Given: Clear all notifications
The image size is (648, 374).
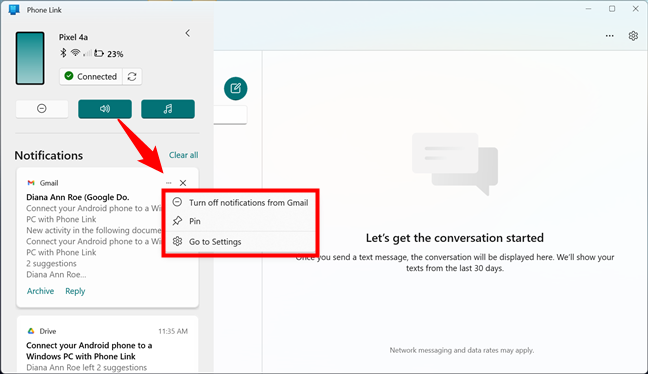Looking at the screenshot, I should tap(183, 155).
